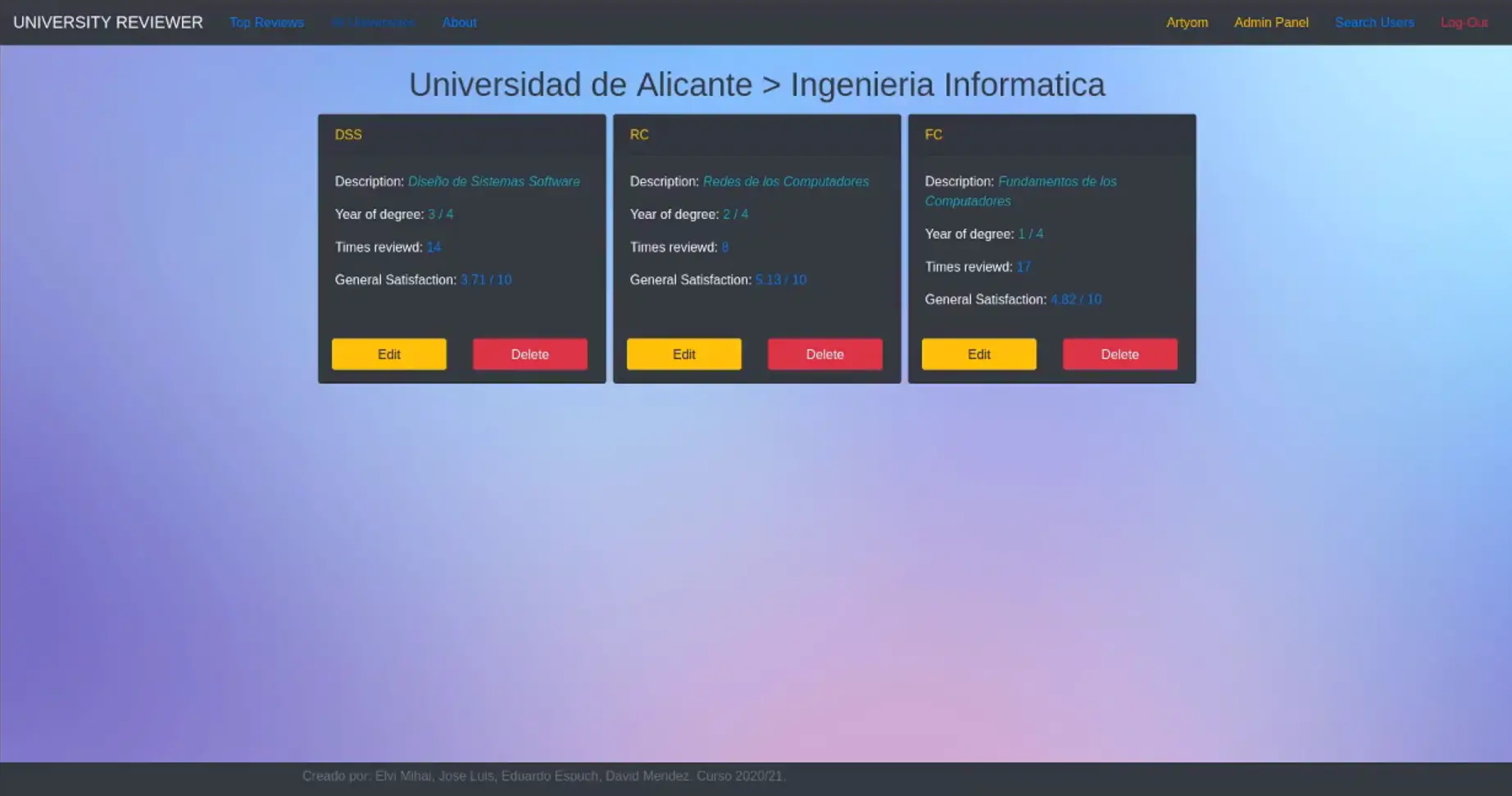Screen dimensions: 1512x796
Task: Delete the DSS subject
Action: [x=529, y=354]
